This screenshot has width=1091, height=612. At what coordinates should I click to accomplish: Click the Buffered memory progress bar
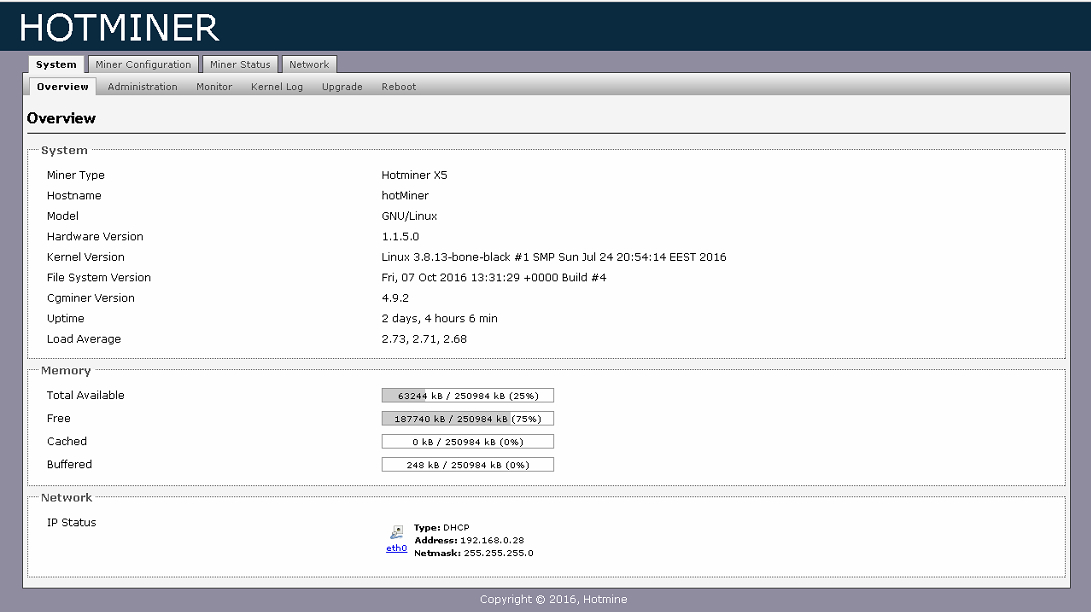point(468,465)
